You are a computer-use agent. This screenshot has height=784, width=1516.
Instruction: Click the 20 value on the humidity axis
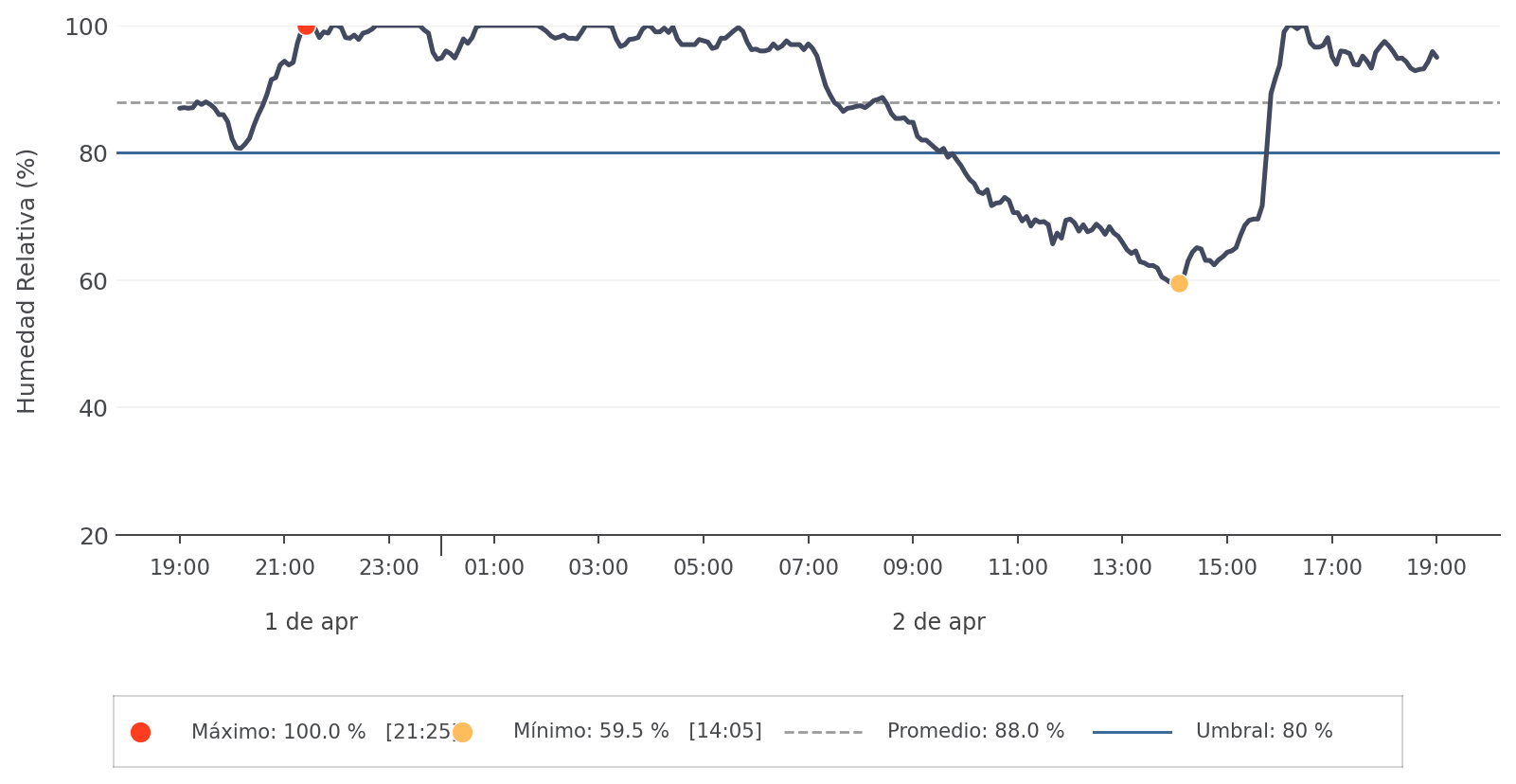click(x=92, y=536)
